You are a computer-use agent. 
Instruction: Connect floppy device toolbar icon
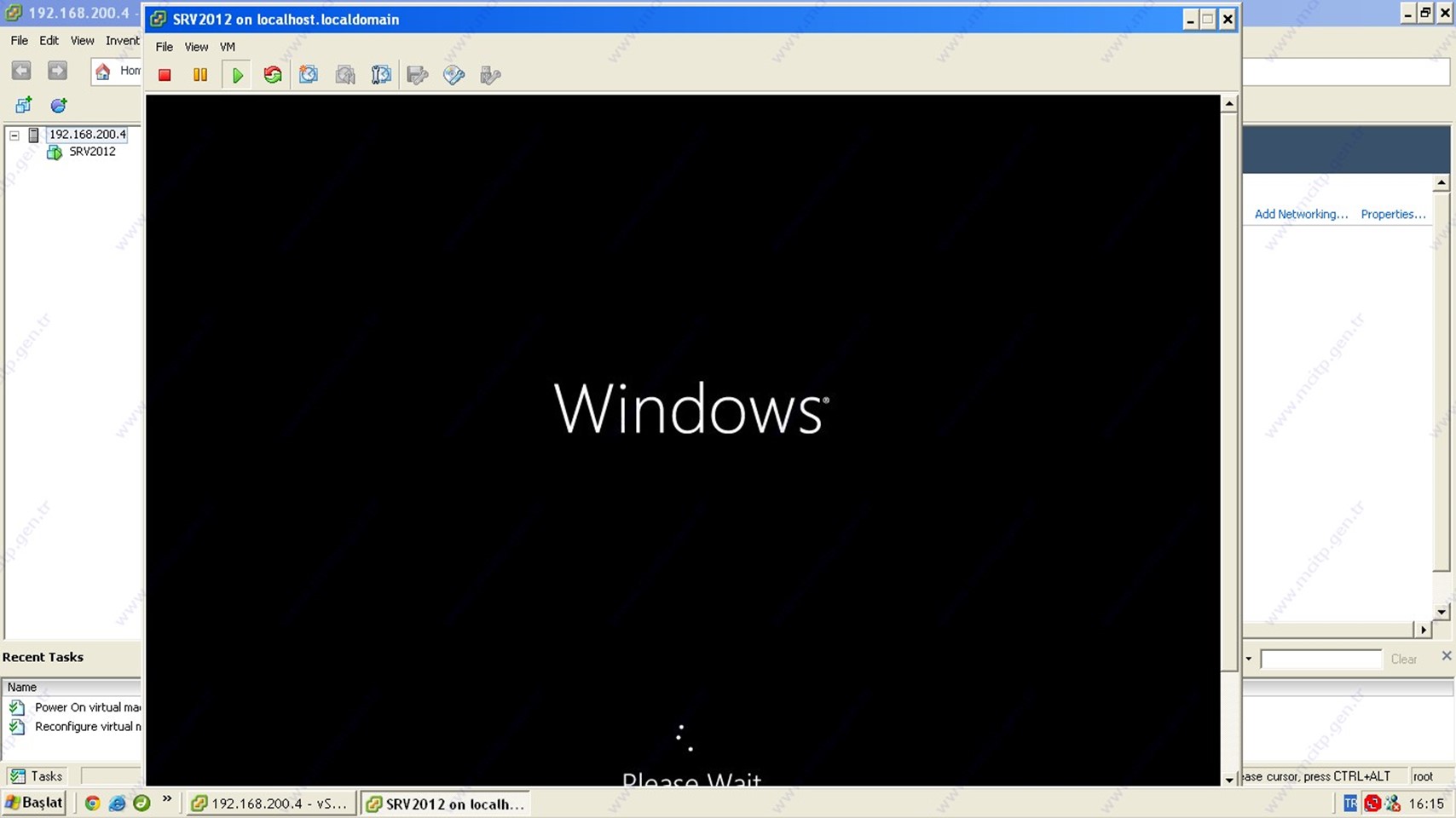tap(418, 75)
